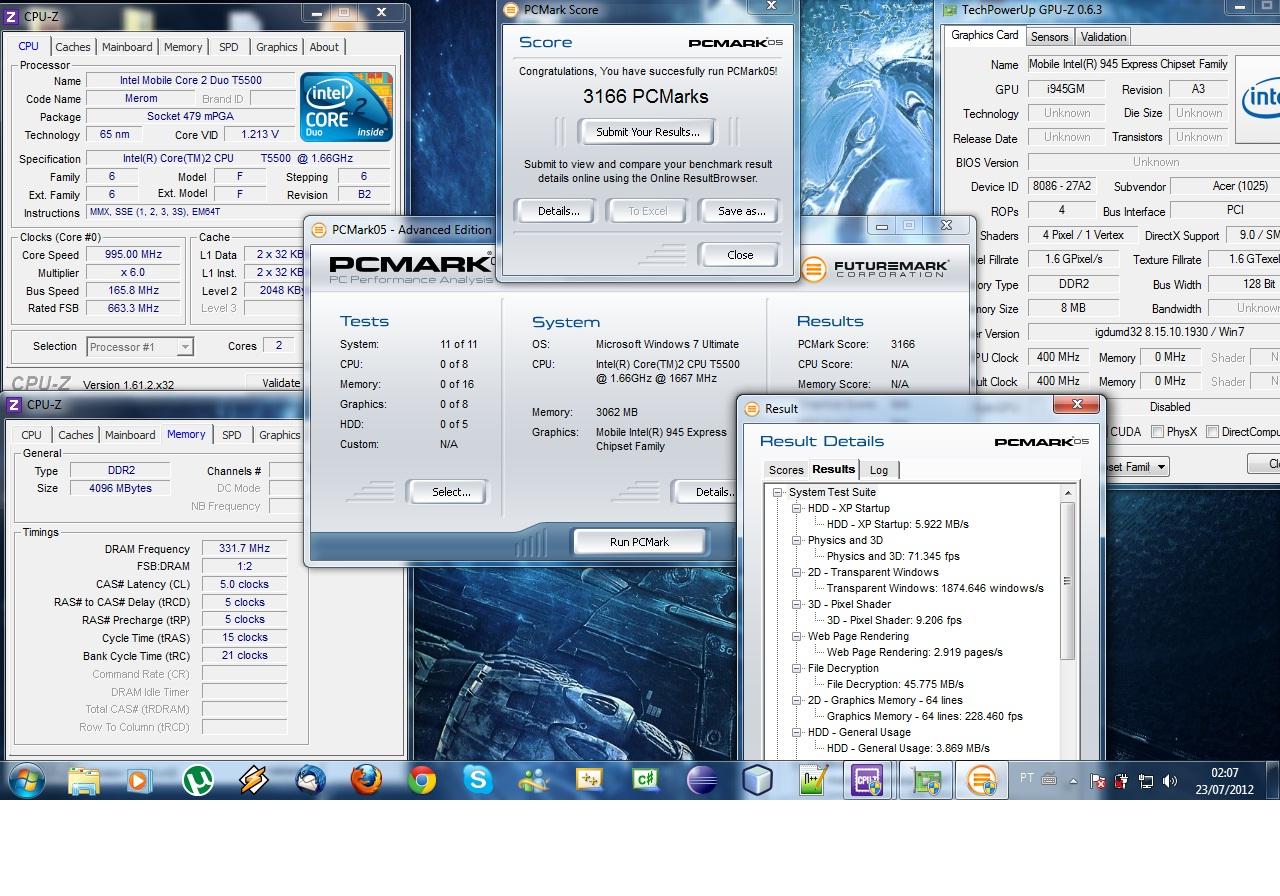Viewport: 1280px width, 896px height.
Task: Open the C# IDE taskbar icon
Action: 645,780
